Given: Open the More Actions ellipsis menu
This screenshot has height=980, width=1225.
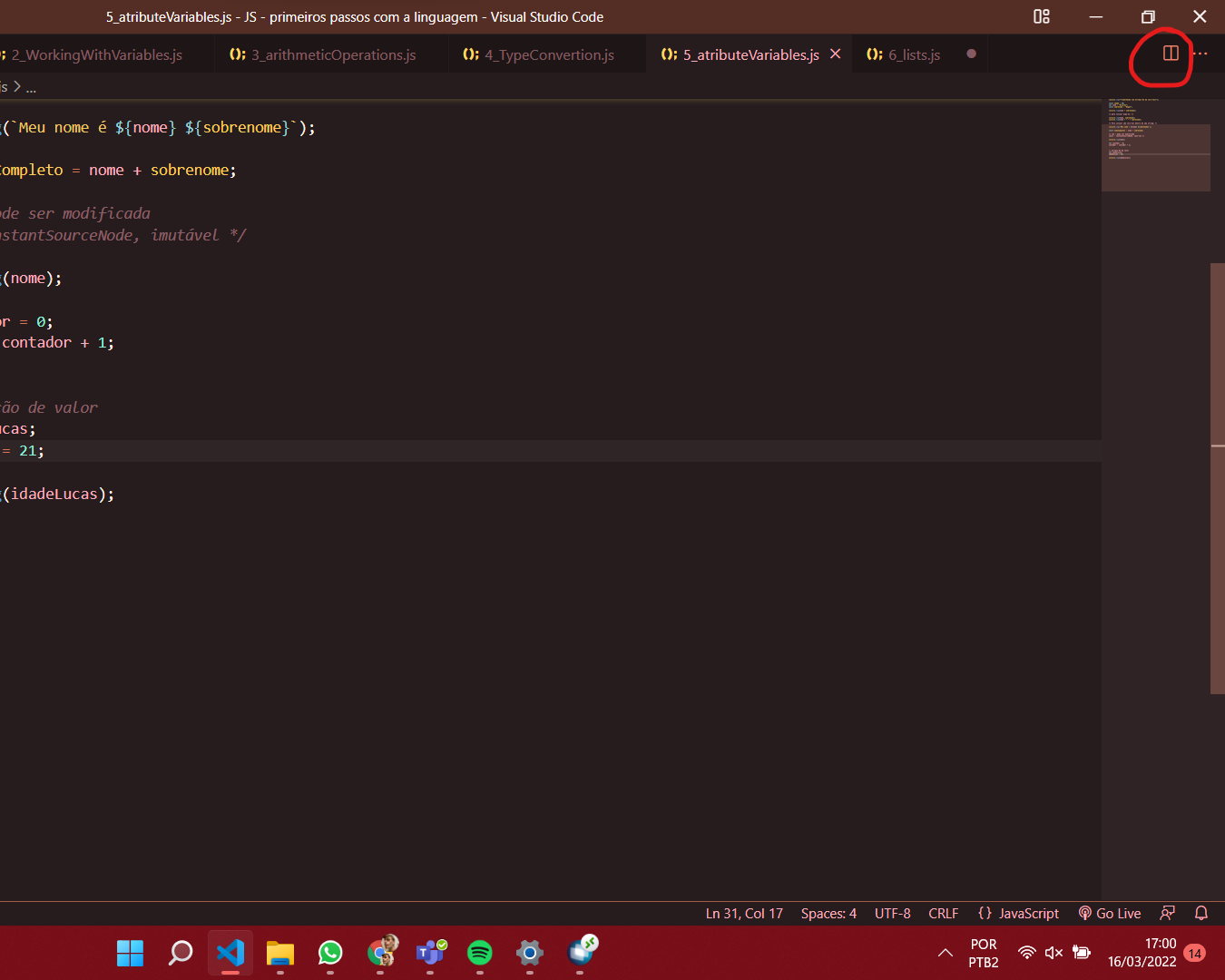Looking at the screenshot, I should (x=1200, y=54).
